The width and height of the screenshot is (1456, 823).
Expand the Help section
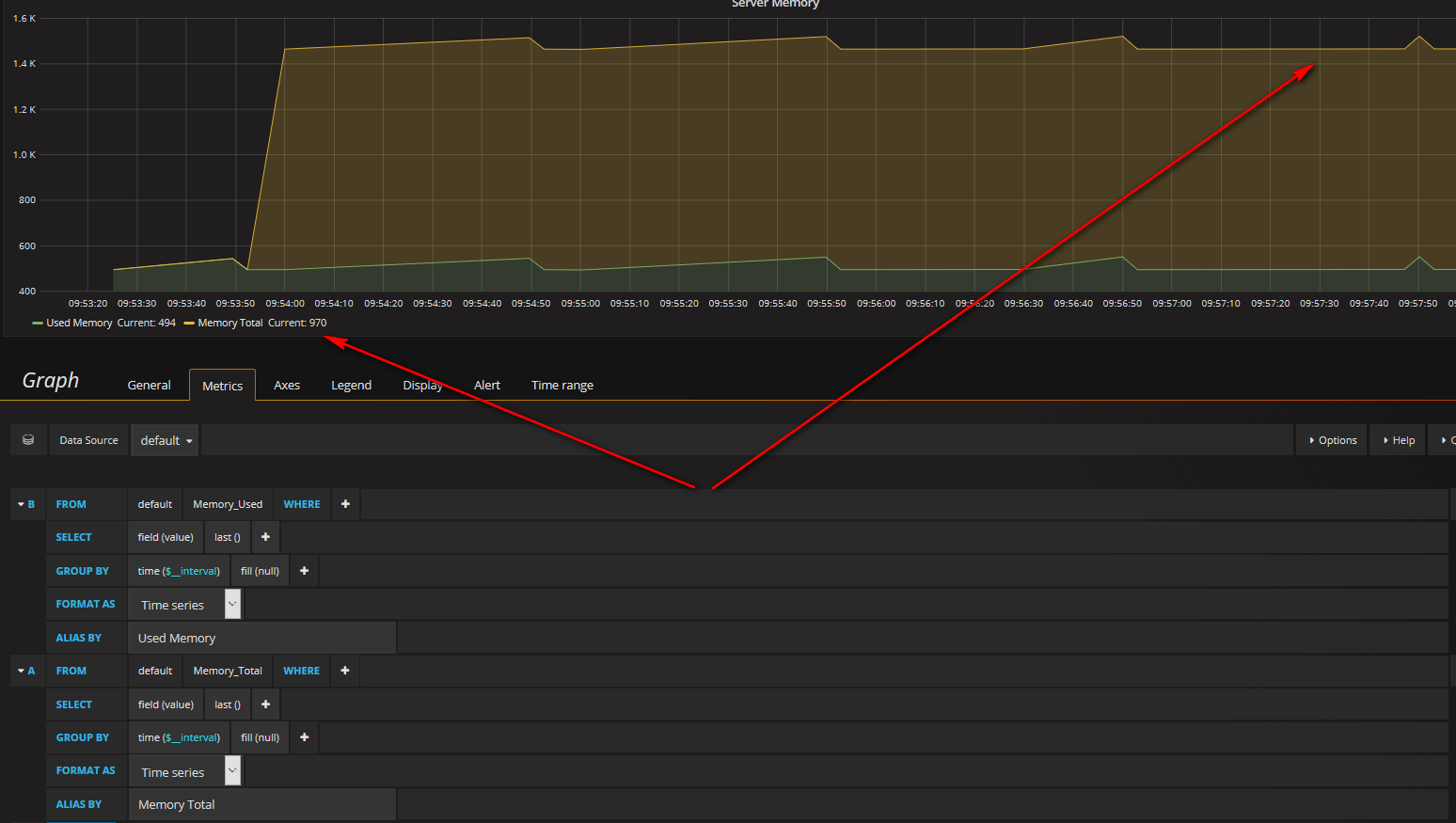[1399, 440]
